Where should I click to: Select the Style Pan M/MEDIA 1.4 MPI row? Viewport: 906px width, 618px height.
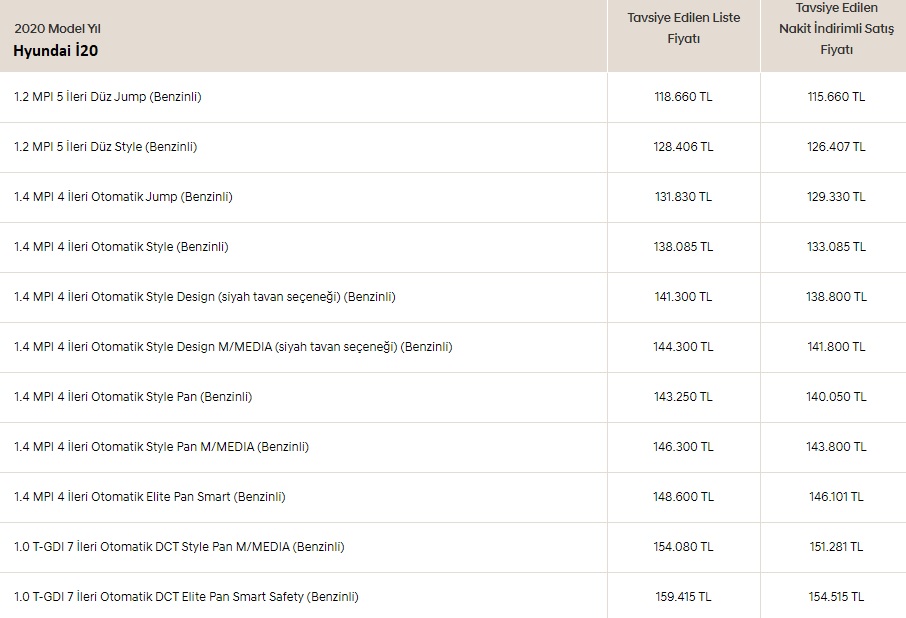click(x=161, y=447)
